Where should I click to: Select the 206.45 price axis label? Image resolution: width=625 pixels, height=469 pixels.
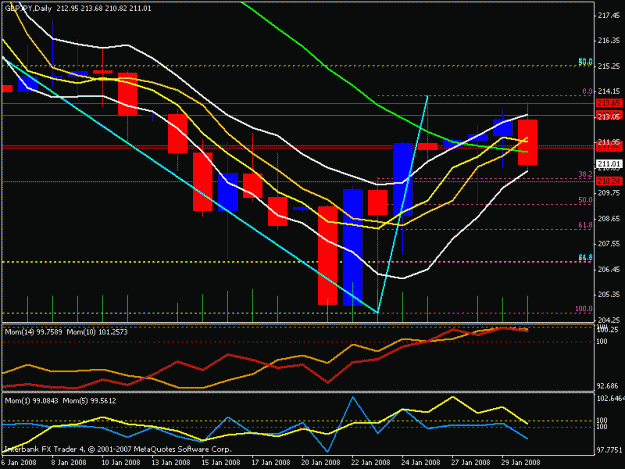[609, 269]
